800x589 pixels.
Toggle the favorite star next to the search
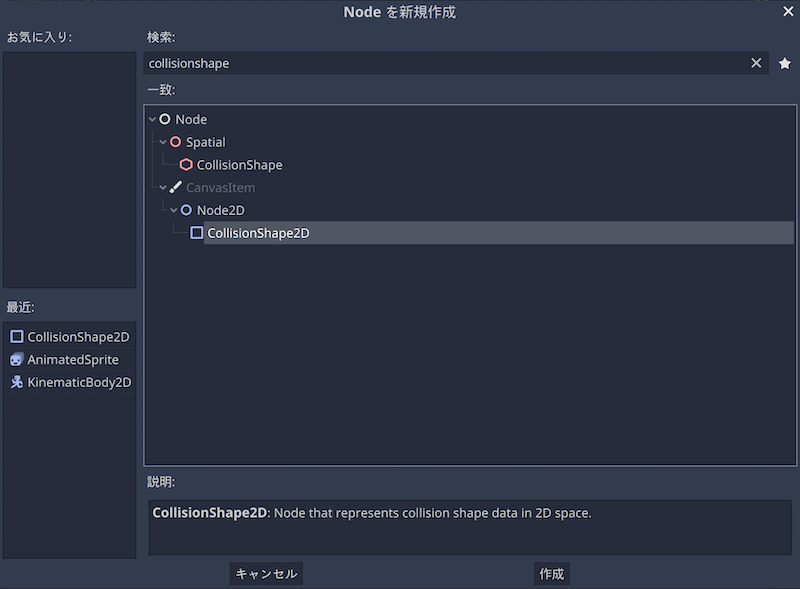(784, 63)
